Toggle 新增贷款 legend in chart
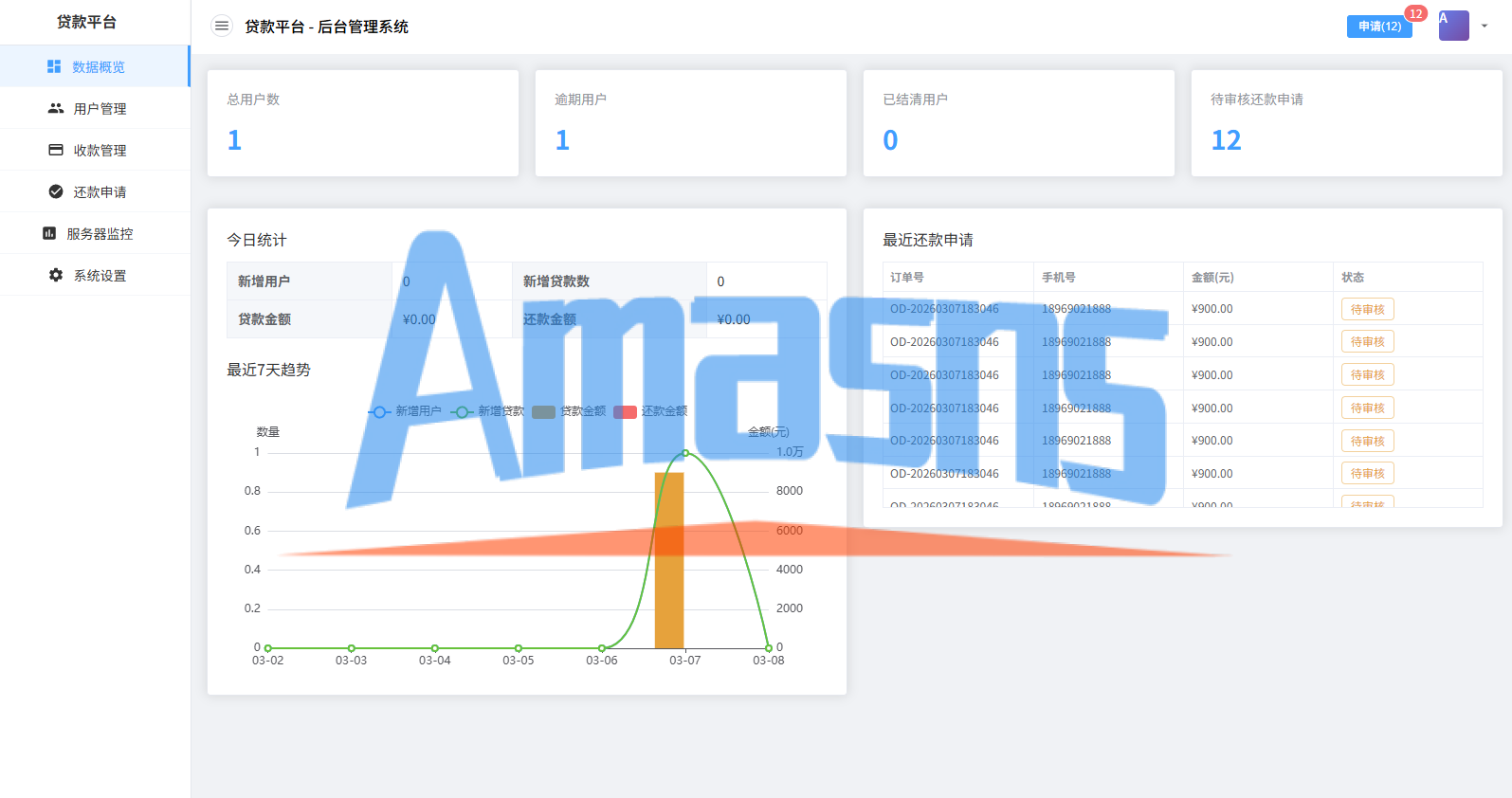Viewport: 1512px width, 798px height. click(487, 411)
